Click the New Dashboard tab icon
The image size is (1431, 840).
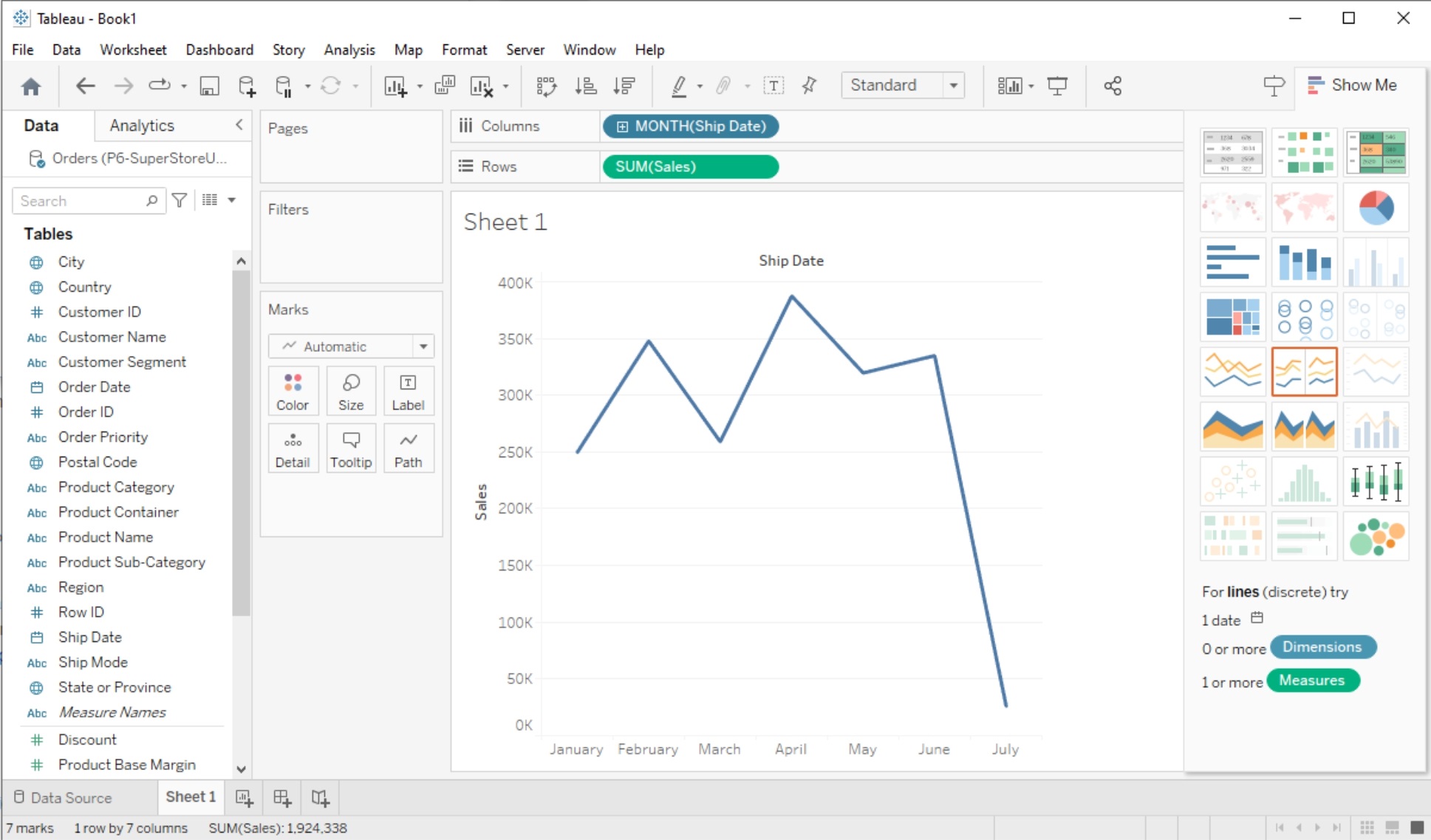pos(281,798)
